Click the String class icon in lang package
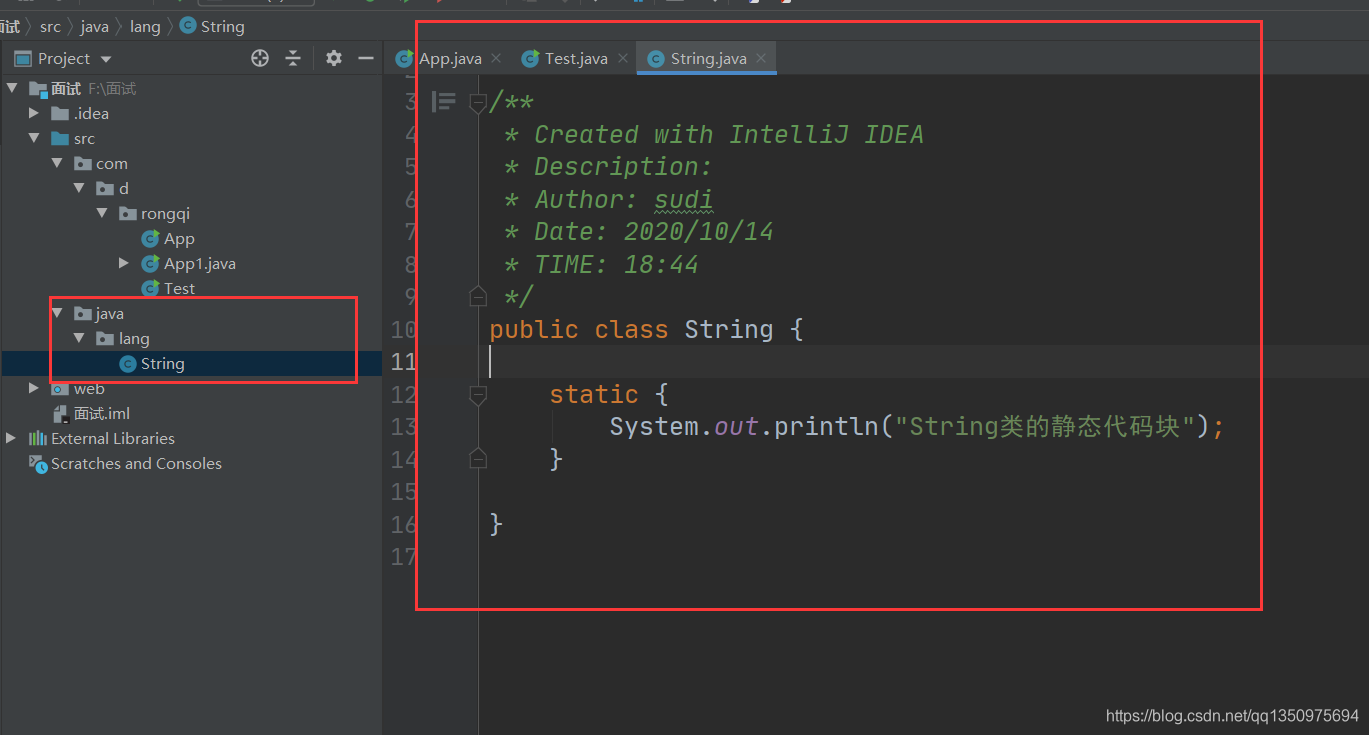Screen dimensions: 1369x735 [x=127, y=364]
